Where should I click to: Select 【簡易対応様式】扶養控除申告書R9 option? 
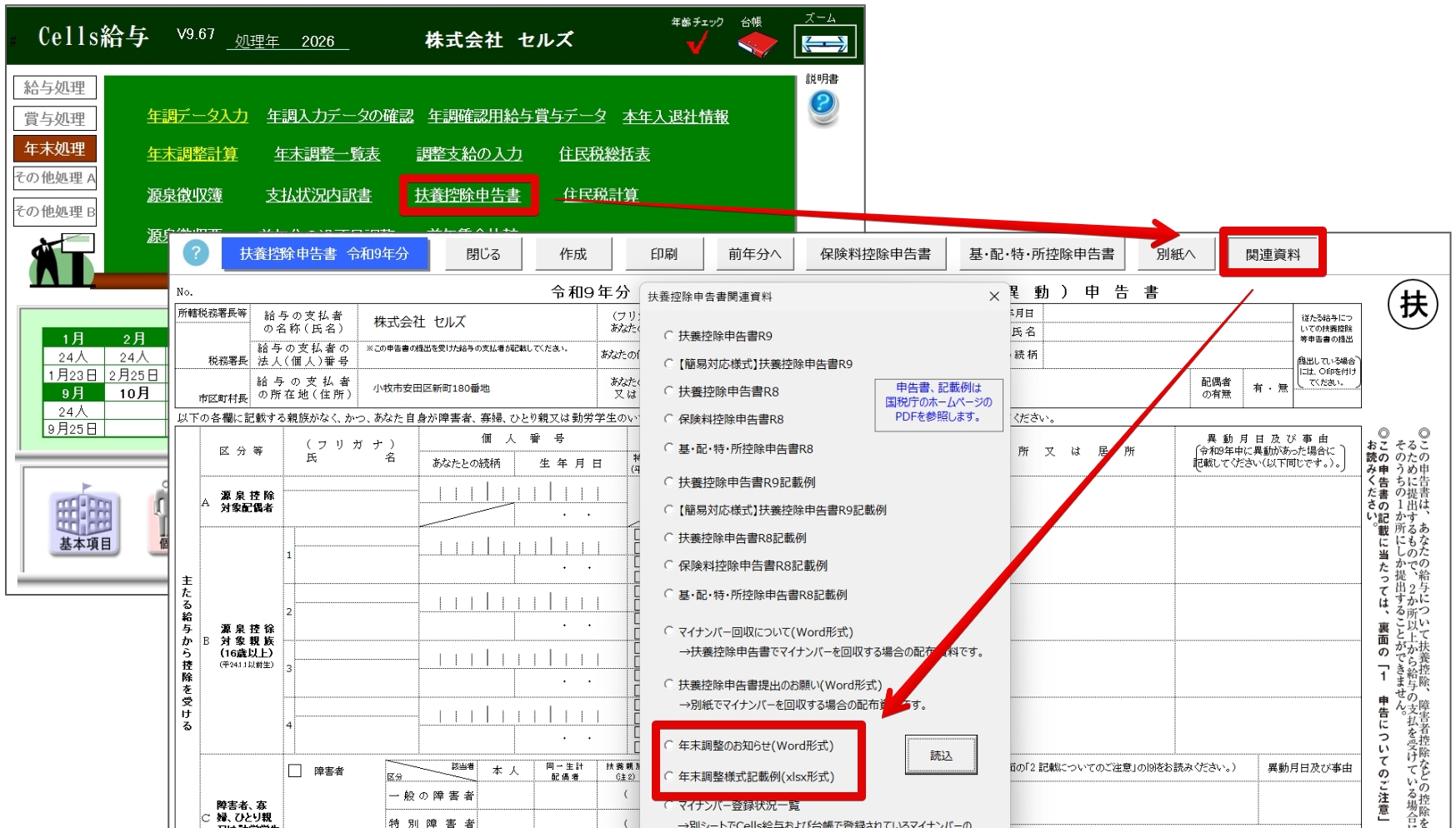pyautogui.click(x=668, y=364)
